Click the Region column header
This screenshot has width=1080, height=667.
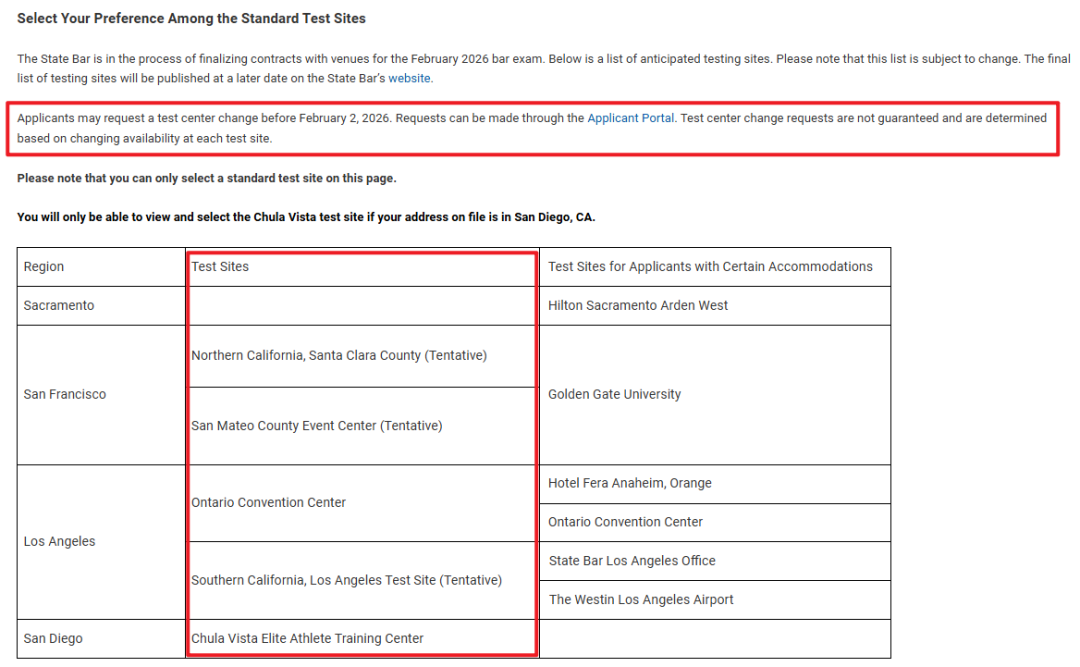[44, 266]
